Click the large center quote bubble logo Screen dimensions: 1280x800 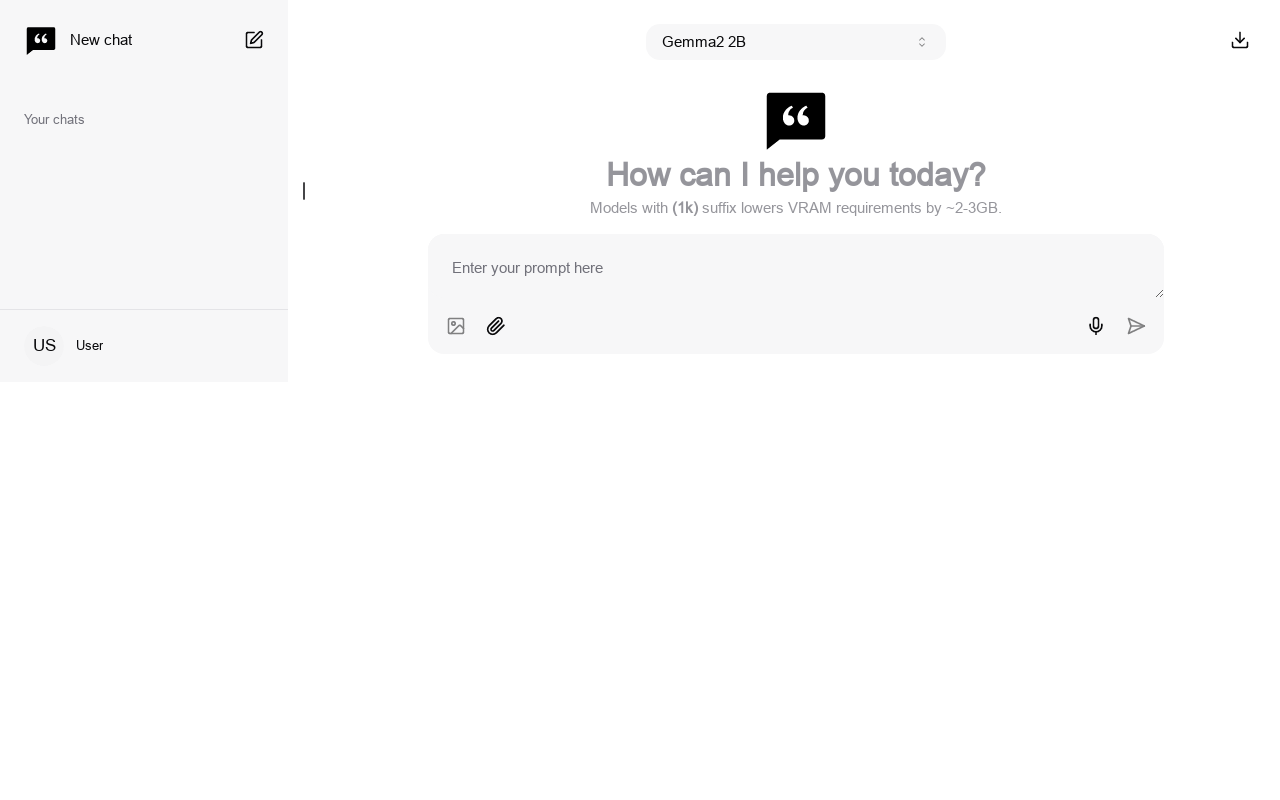[x=796, y=120]
